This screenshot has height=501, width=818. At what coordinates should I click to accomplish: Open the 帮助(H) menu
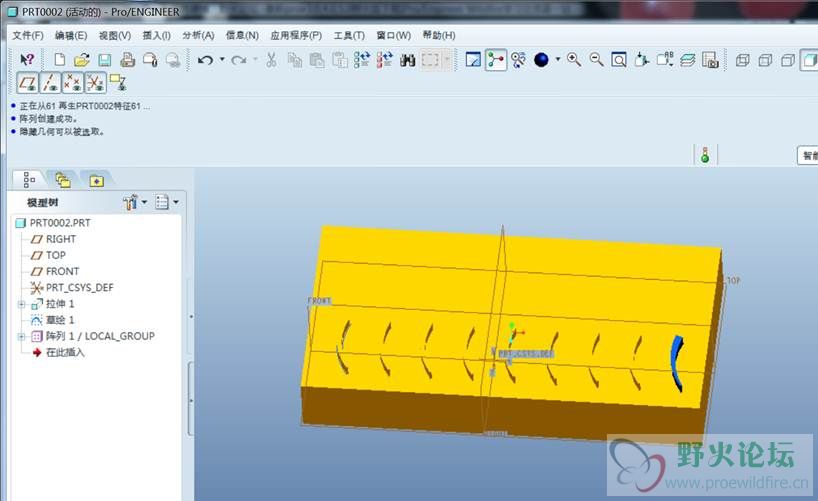coord(439,35)
